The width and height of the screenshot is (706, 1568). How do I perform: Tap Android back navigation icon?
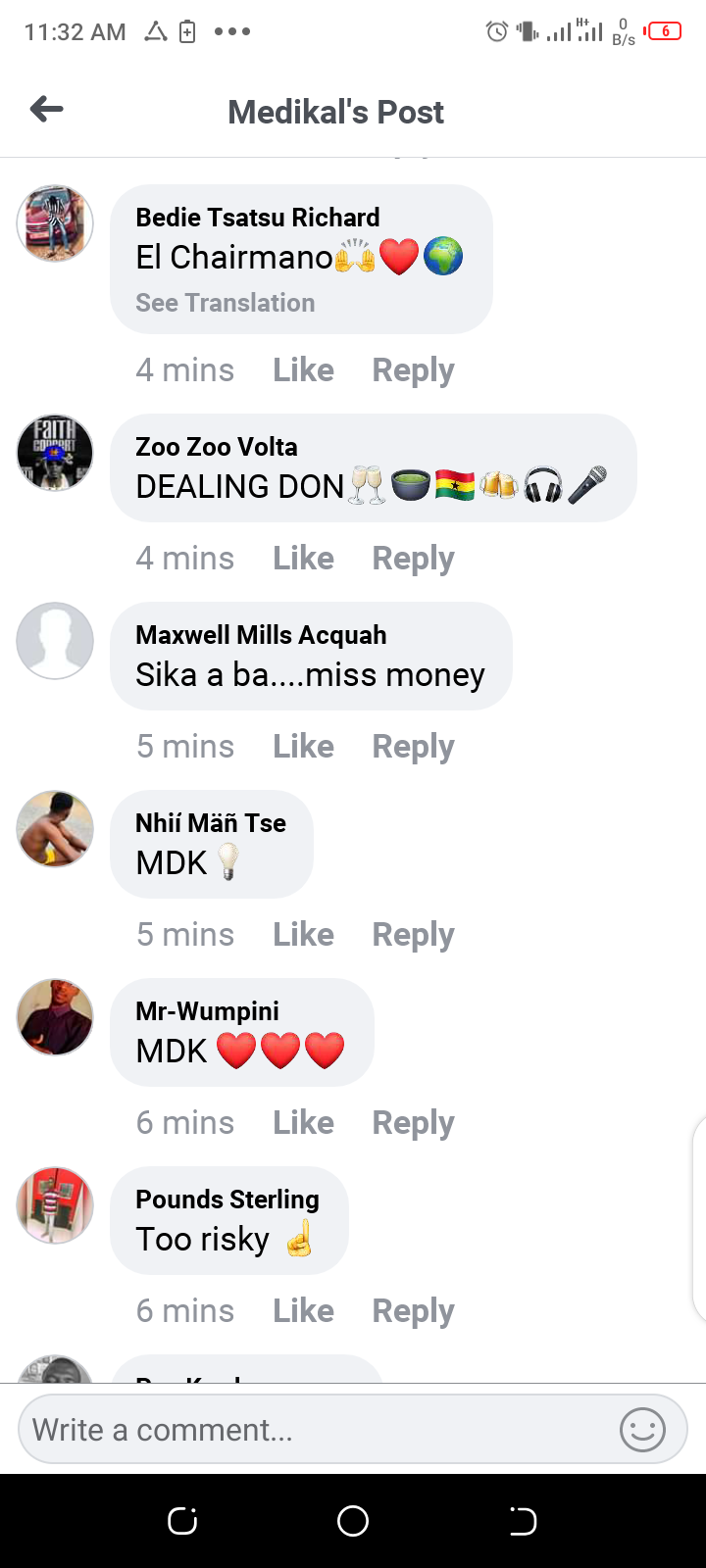[523, 1521]
